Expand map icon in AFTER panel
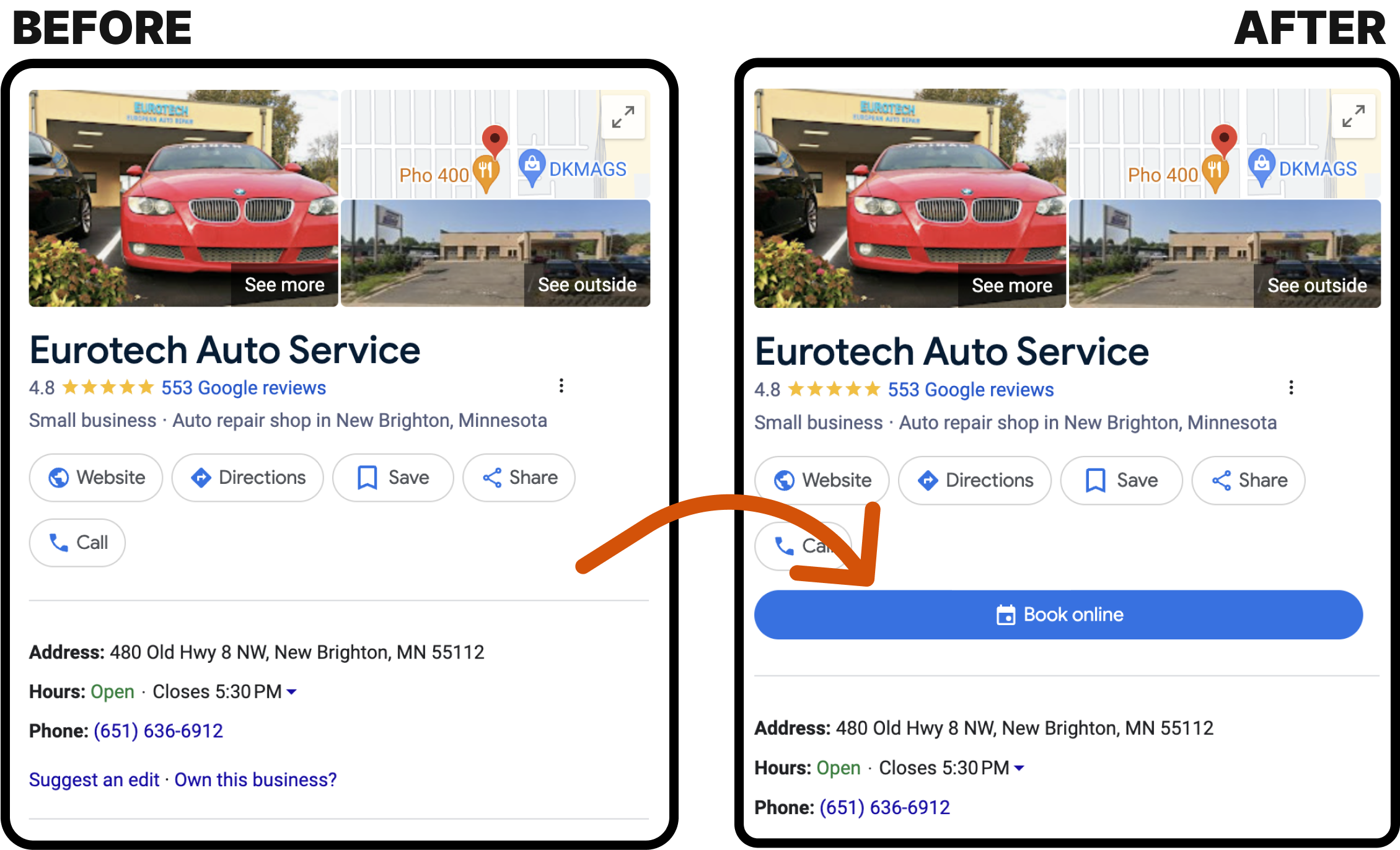This screenshot has height=850, width=1400. pyautogui.click(x=1354, y=116)
